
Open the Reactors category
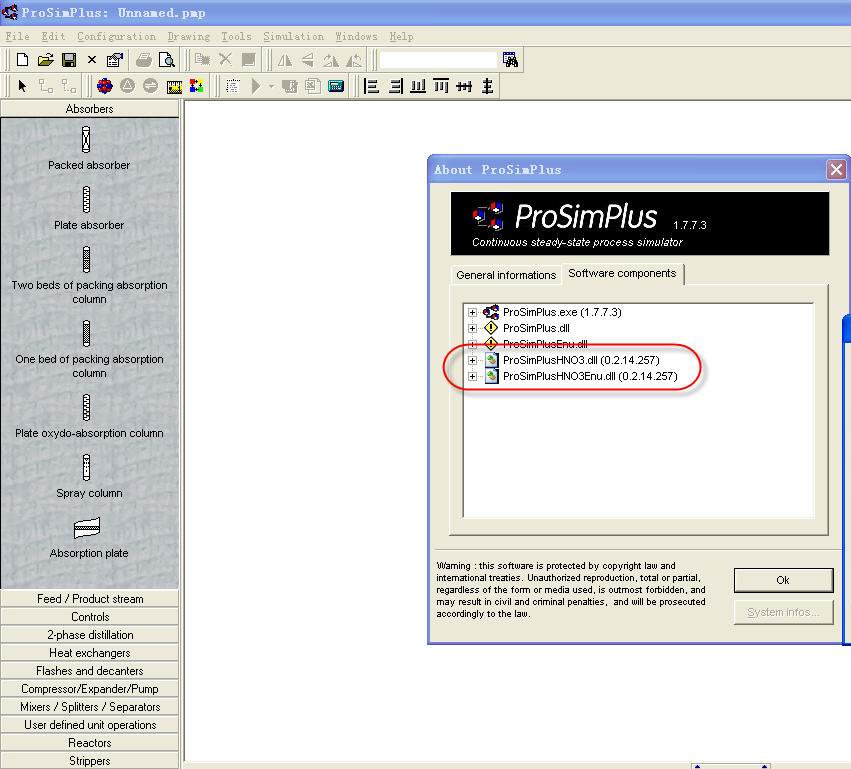coord(90,742)
